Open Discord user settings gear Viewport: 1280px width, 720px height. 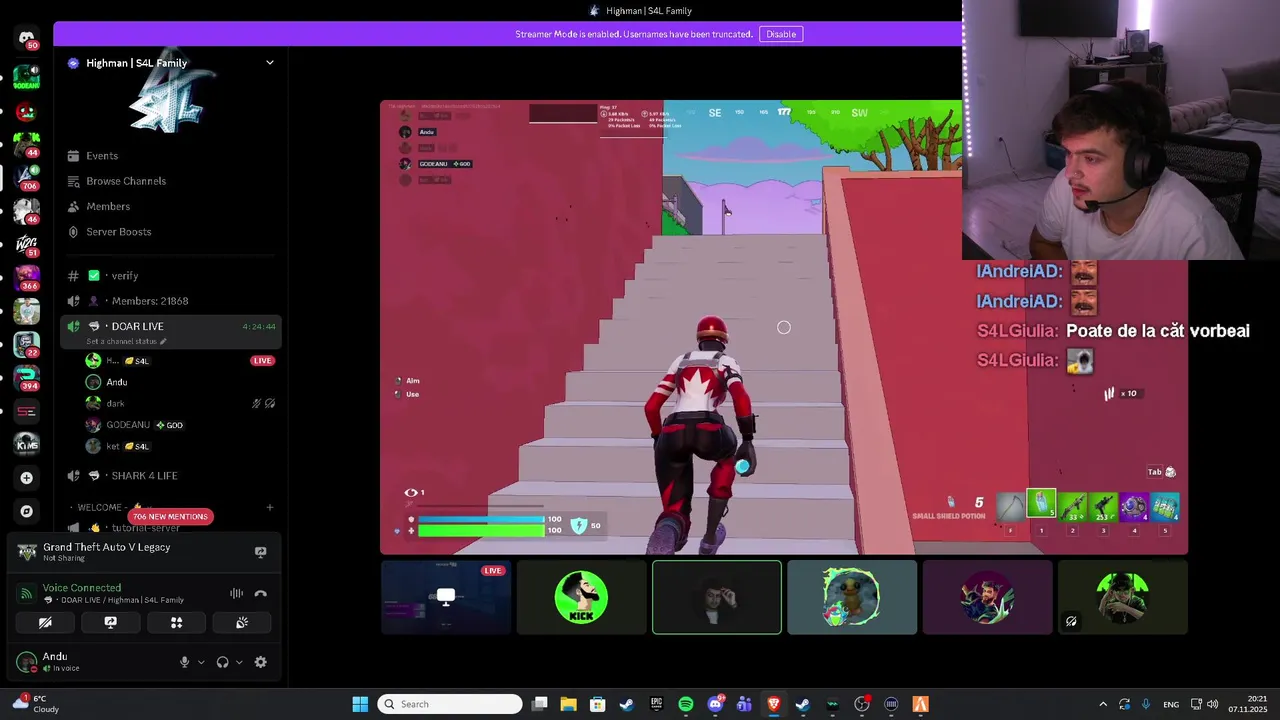[x=261, y=662]
